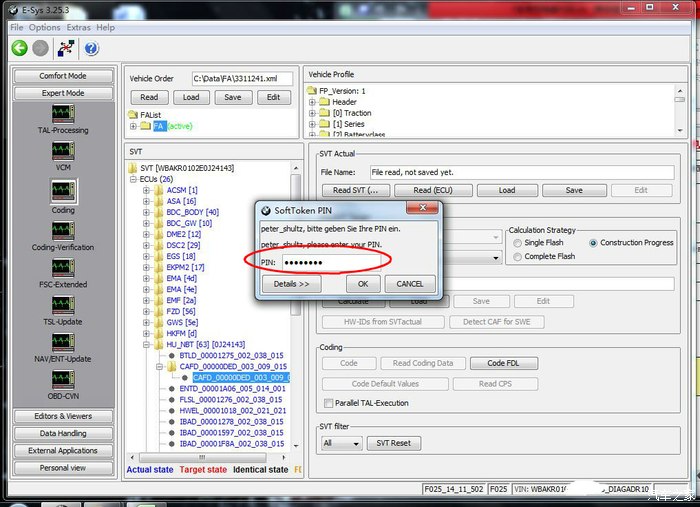Click the FAList folder icon
The height and width of the screenshot is (507, 700).
133,115
